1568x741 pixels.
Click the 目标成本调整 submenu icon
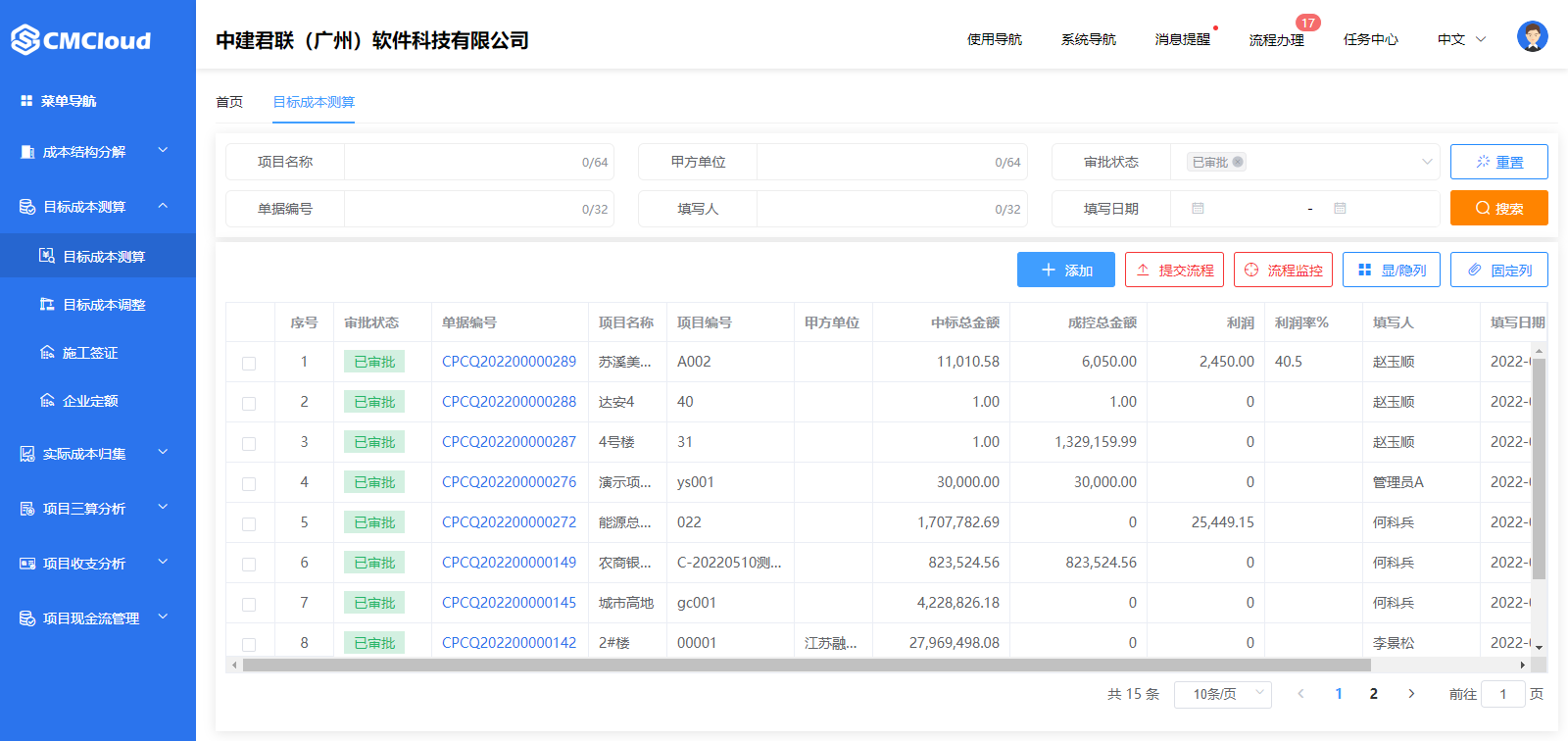point(46,304)
